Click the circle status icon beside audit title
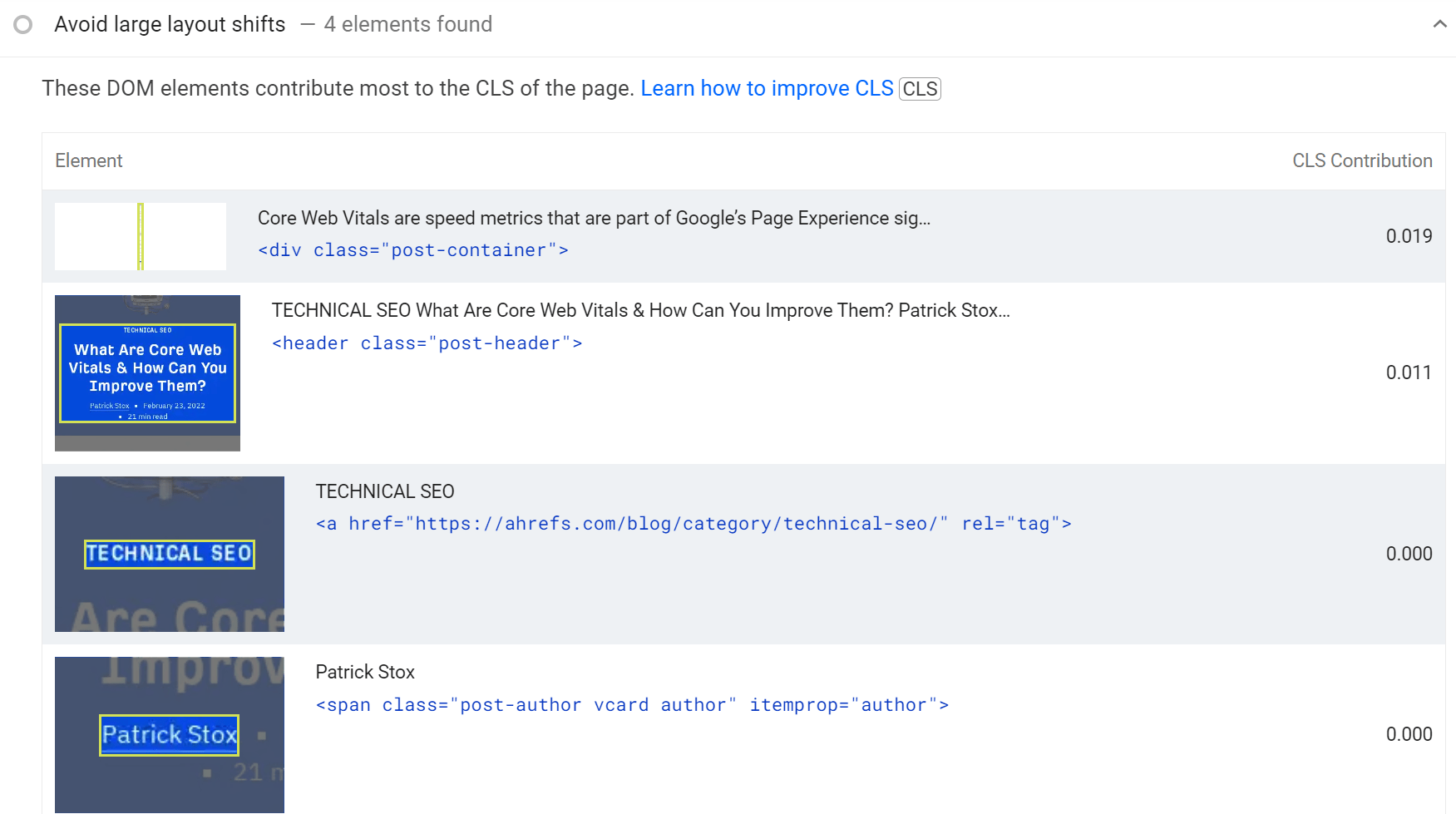 coord(22,24)
